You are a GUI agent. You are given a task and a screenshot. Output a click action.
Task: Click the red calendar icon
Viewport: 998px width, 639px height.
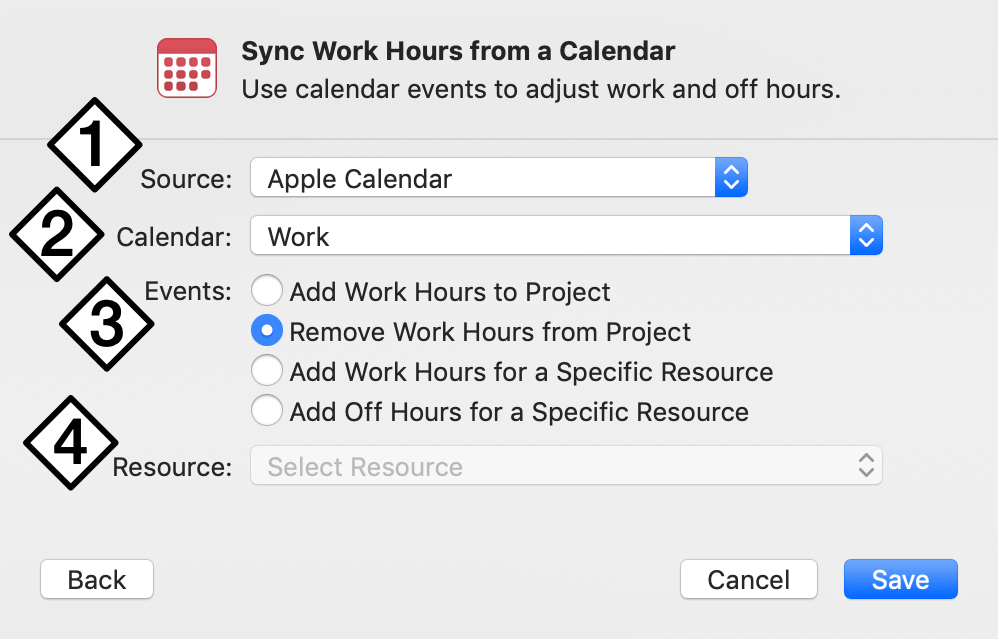point(187,68)
